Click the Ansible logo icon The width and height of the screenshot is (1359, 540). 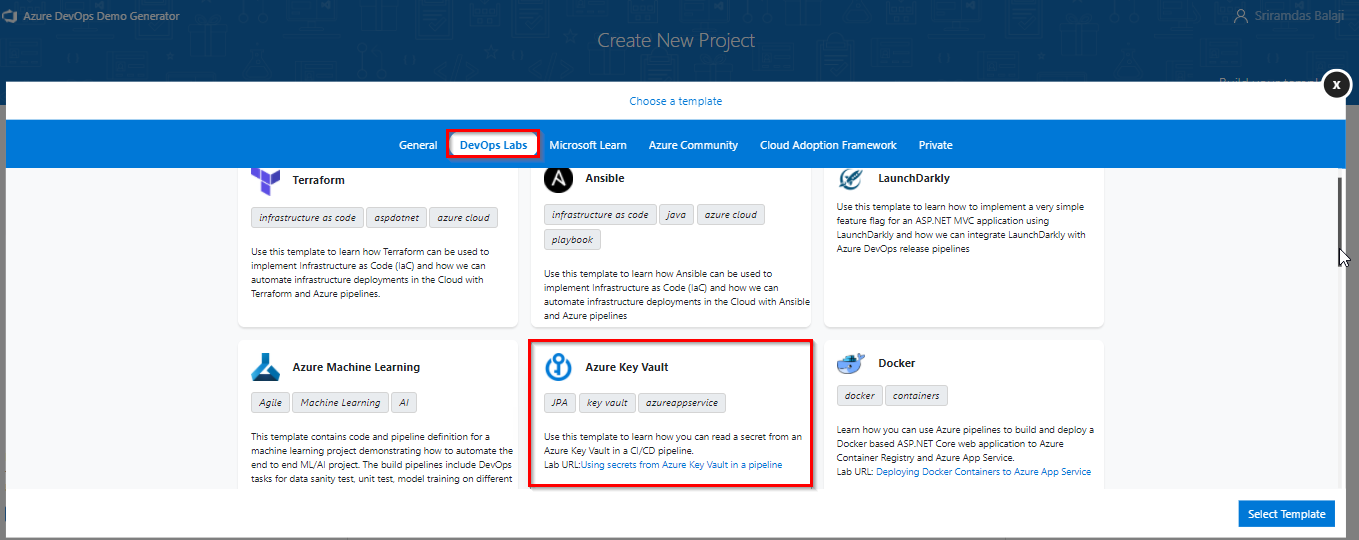coord(558,178)
